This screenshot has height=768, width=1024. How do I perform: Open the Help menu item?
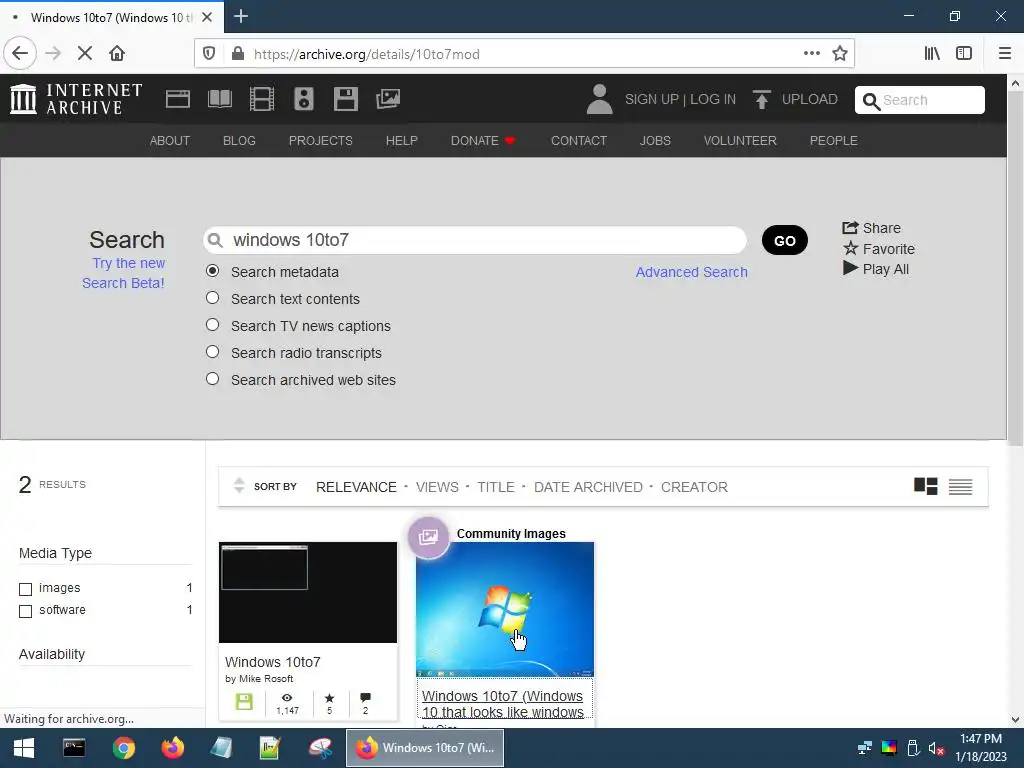pyautogui.click(x=402, y=140)
